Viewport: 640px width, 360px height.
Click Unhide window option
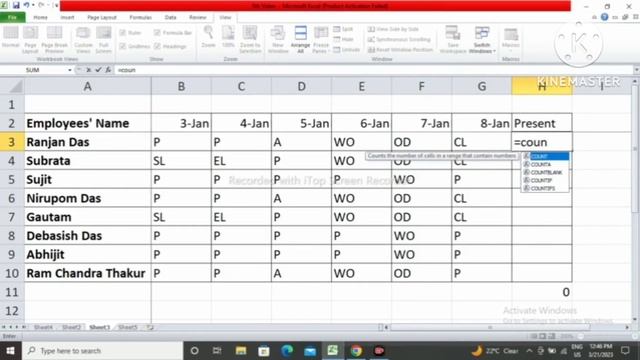(347, 49)
